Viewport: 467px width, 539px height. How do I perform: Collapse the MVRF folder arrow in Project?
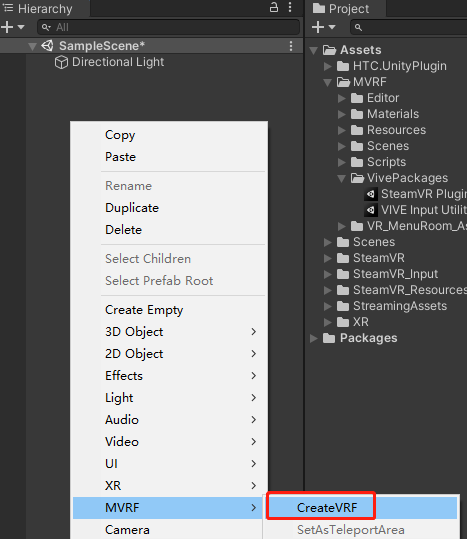point(327,82)
